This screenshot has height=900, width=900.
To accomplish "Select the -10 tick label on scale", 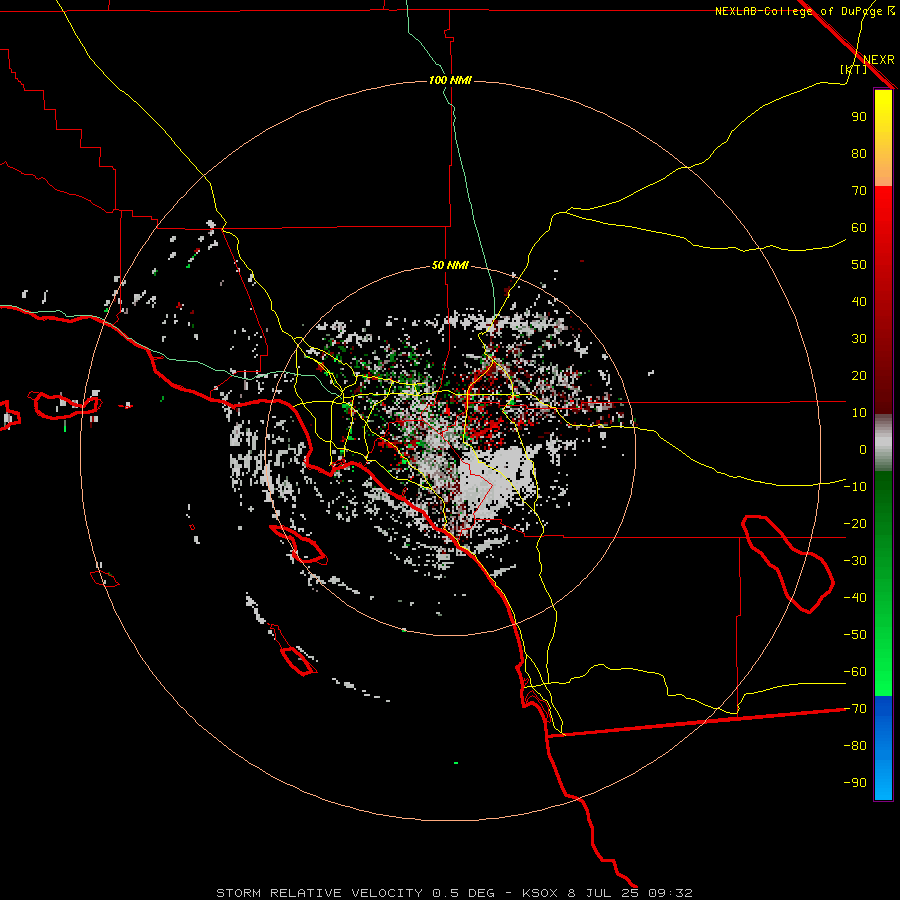I will click(855, 487).
